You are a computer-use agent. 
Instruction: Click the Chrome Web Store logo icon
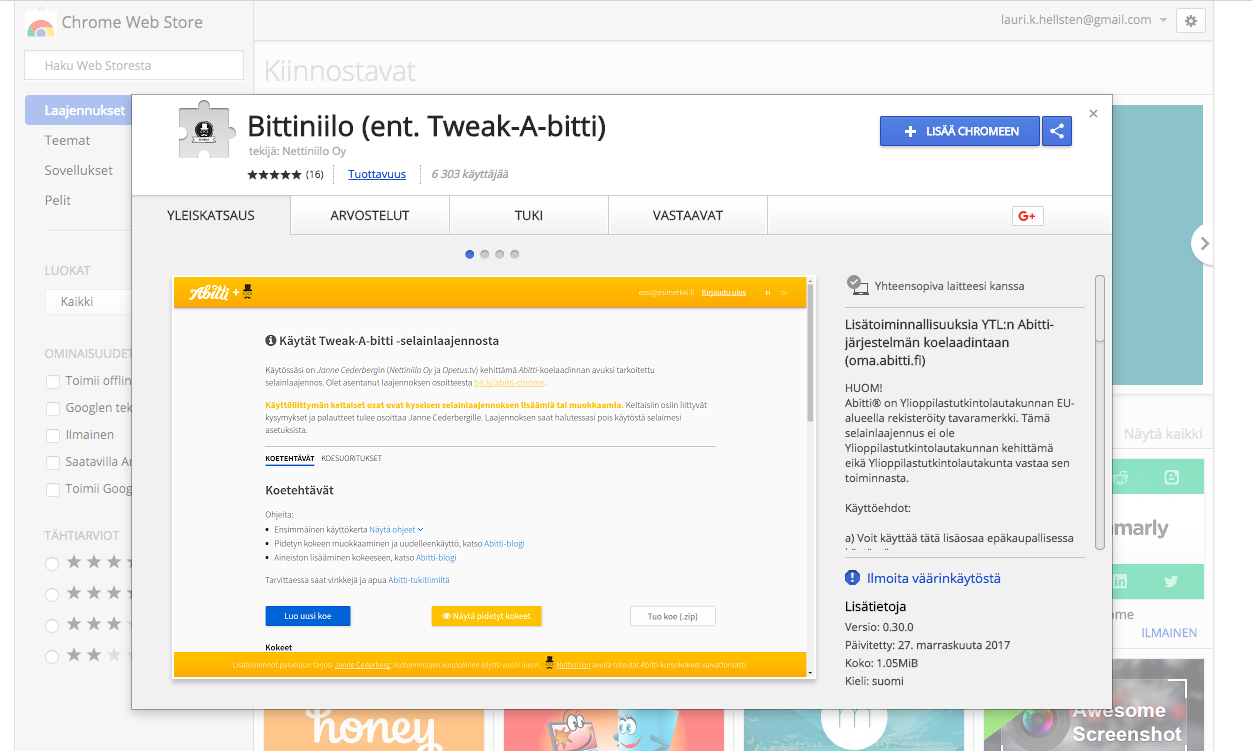(x=40, y=22)
